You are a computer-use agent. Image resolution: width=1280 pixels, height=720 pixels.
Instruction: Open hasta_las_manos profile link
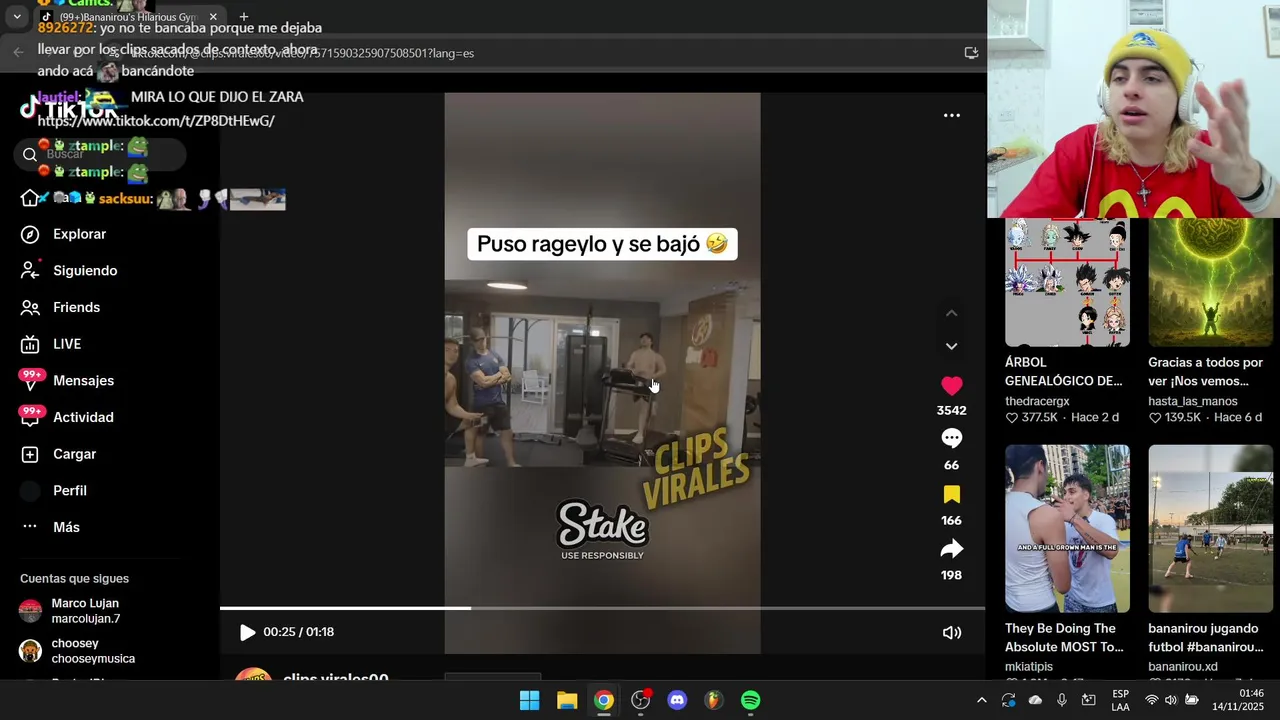[x=1192, y=401]
